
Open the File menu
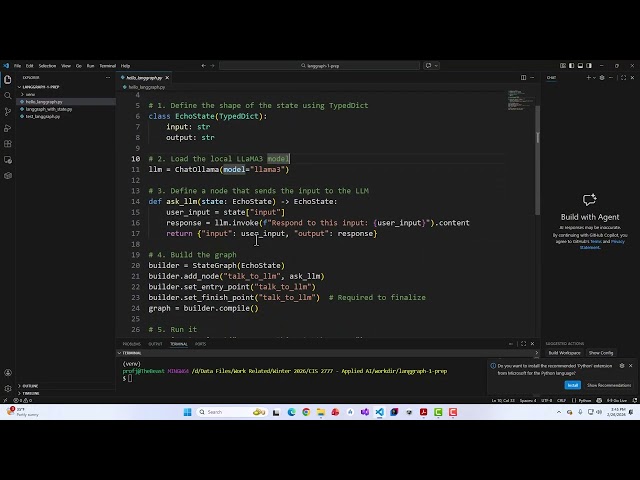(x=18, y=66)
